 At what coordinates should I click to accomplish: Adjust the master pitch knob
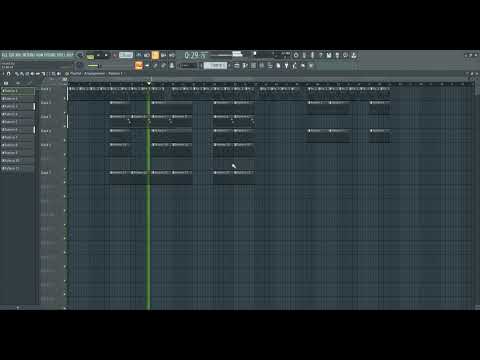(79, 65)
